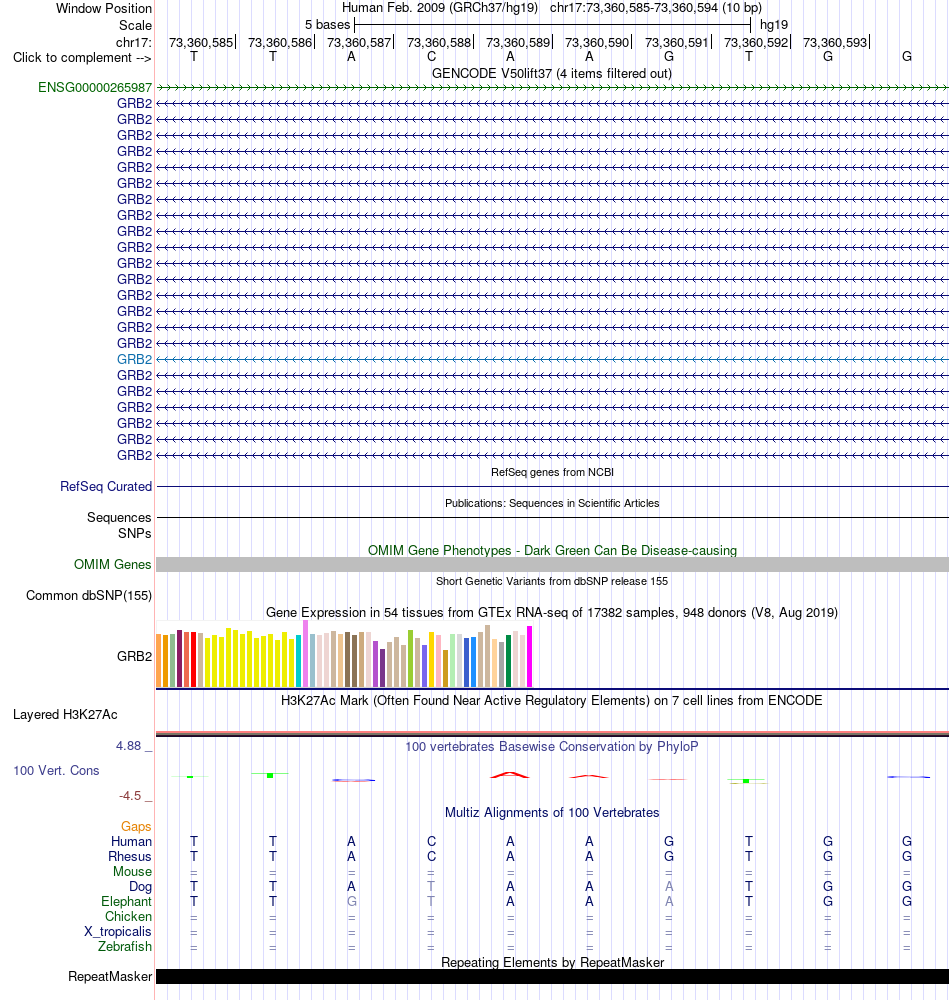This screenshot has width=950, height=1000.
Task: Click the green ENSG00000265987 transcript line
Action: tap(552, 87)
